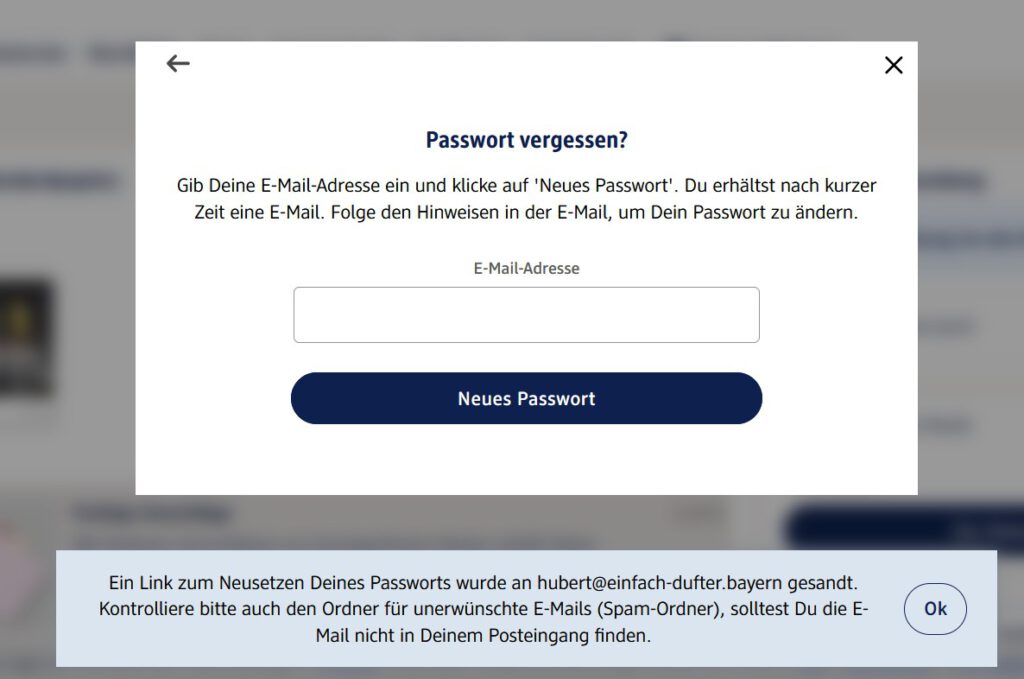Click the 'Ein Link zum Neusetzen' notification line
Viewport: 1024px width, 679px height.
(x=483, y=582)
